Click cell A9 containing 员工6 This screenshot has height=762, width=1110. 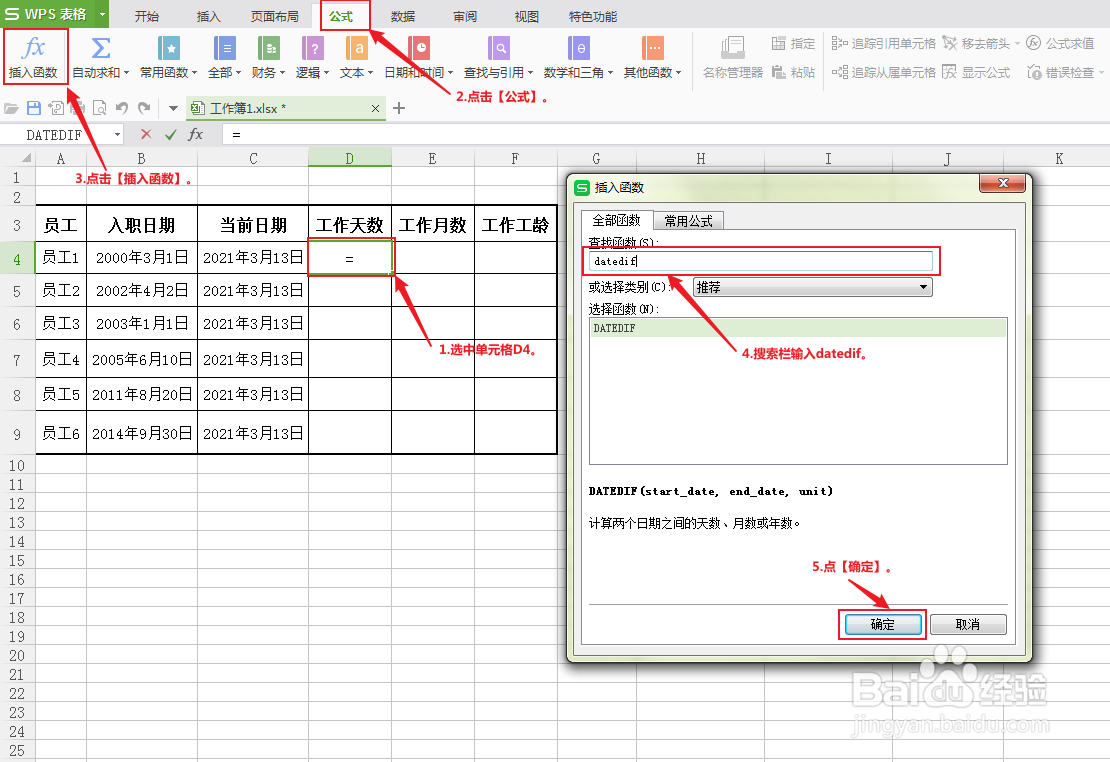pyautogui.click(x=61, y=433)
